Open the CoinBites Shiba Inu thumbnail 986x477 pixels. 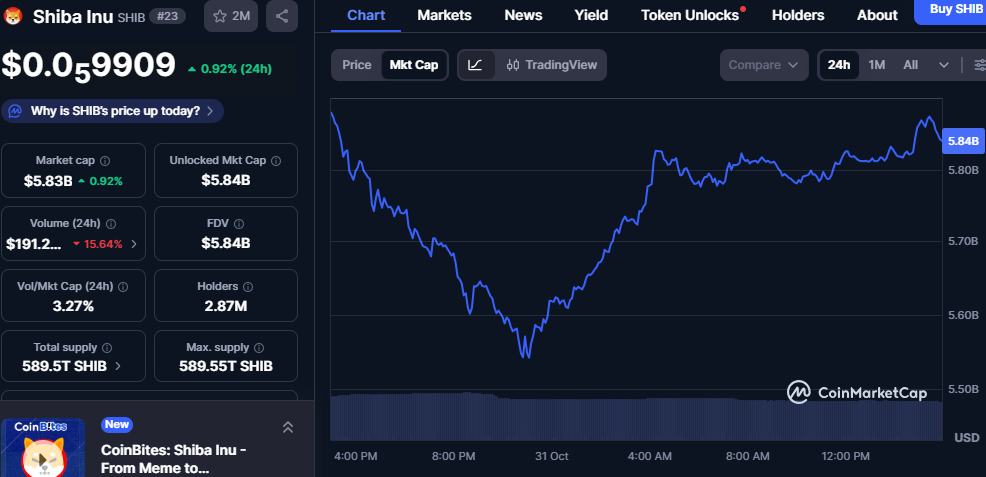point(42,448)
